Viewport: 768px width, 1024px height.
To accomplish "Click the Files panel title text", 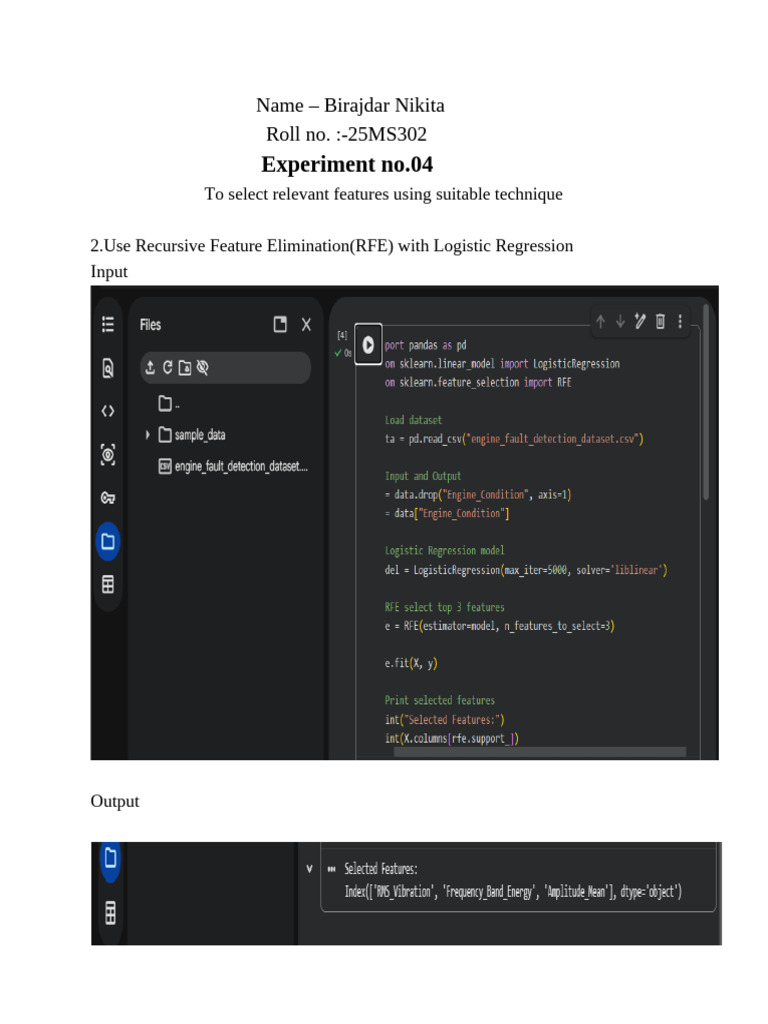I will [150, 325].
